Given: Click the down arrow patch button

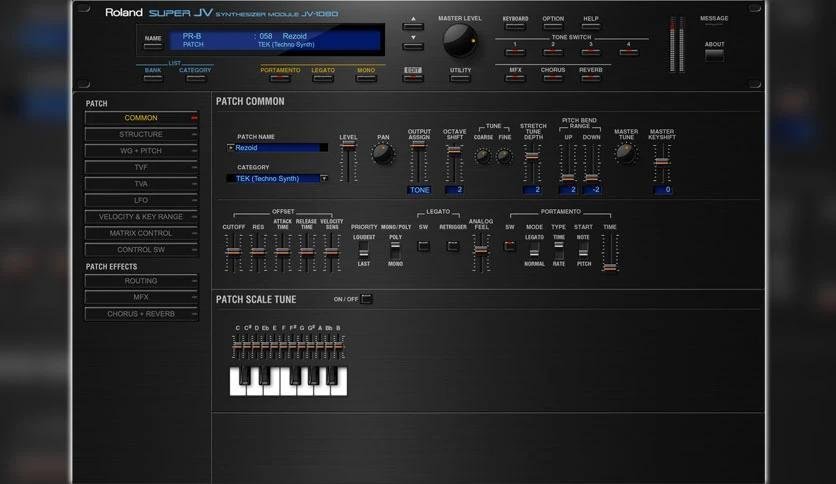Looking at the screenshot, I should pyautogui.click(x=413, y=46).
